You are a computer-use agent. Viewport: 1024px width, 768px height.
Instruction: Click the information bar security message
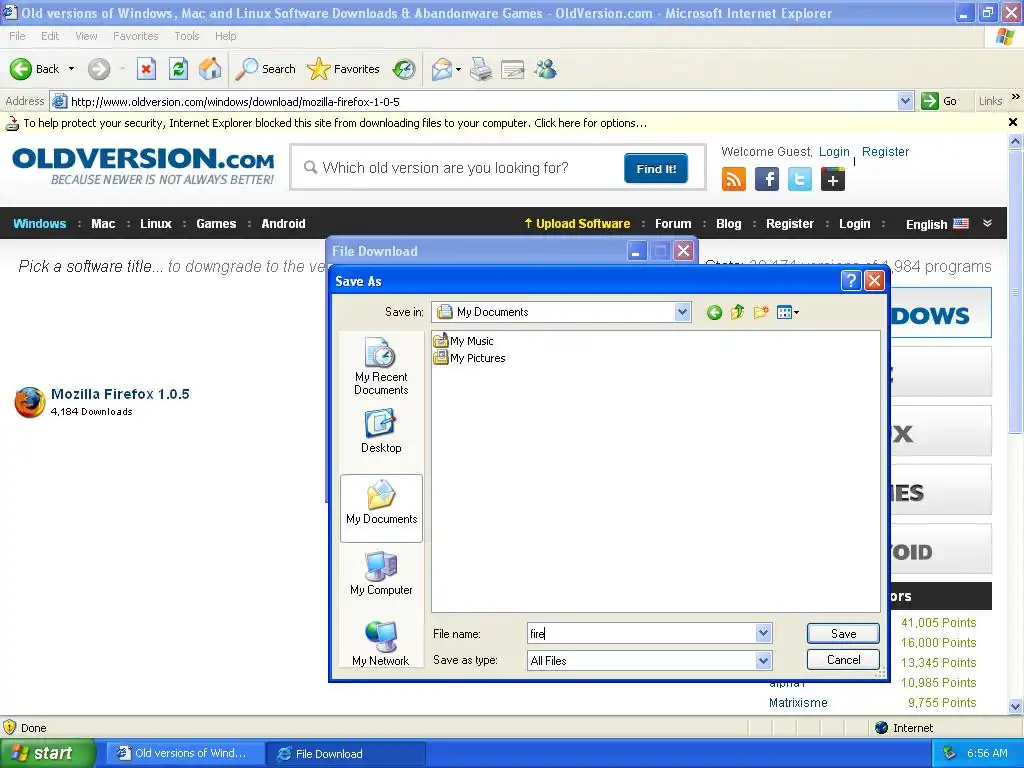coord(335,123)
